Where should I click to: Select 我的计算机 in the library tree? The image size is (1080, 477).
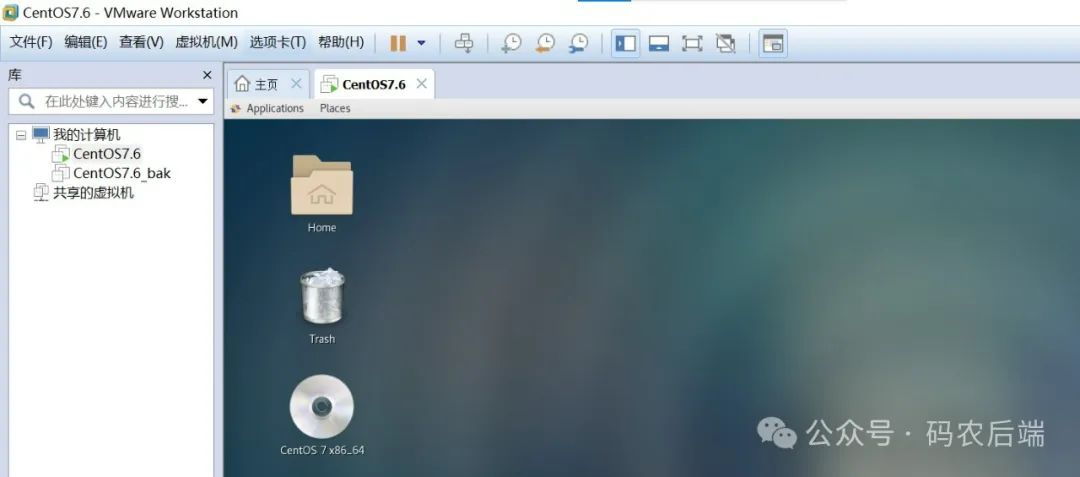click(x=86, y=134)
